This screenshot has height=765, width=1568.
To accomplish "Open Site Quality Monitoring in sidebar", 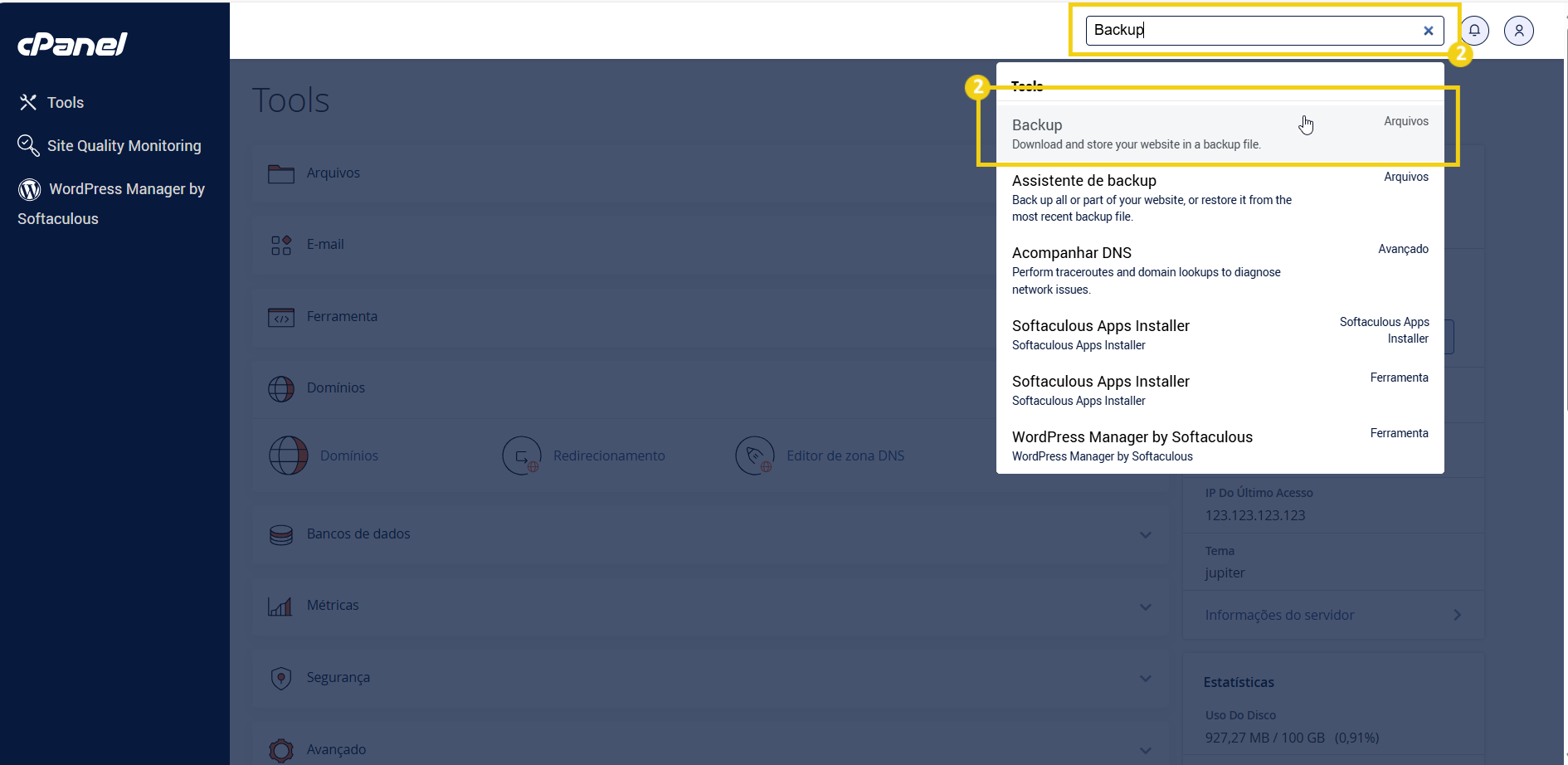I will click(124, 146).
